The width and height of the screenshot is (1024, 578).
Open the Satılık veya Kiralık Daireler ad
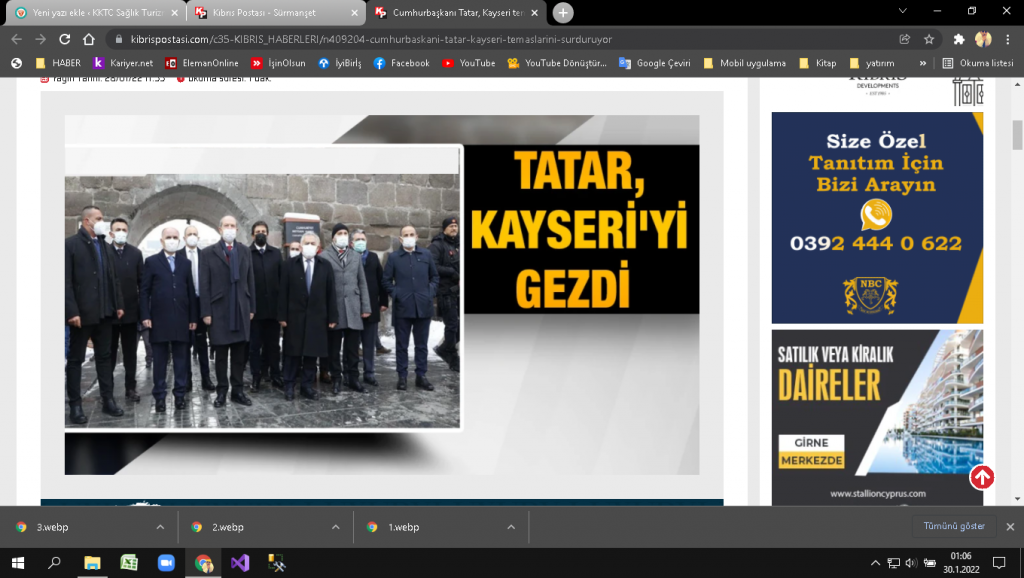point(877,416)
